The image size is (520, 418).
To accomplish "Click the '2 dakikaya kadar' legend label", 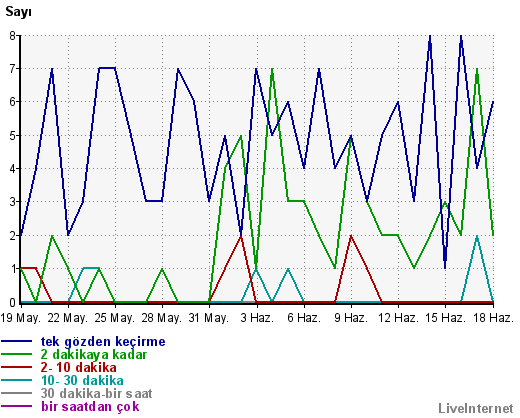I will tap(94, 355).
